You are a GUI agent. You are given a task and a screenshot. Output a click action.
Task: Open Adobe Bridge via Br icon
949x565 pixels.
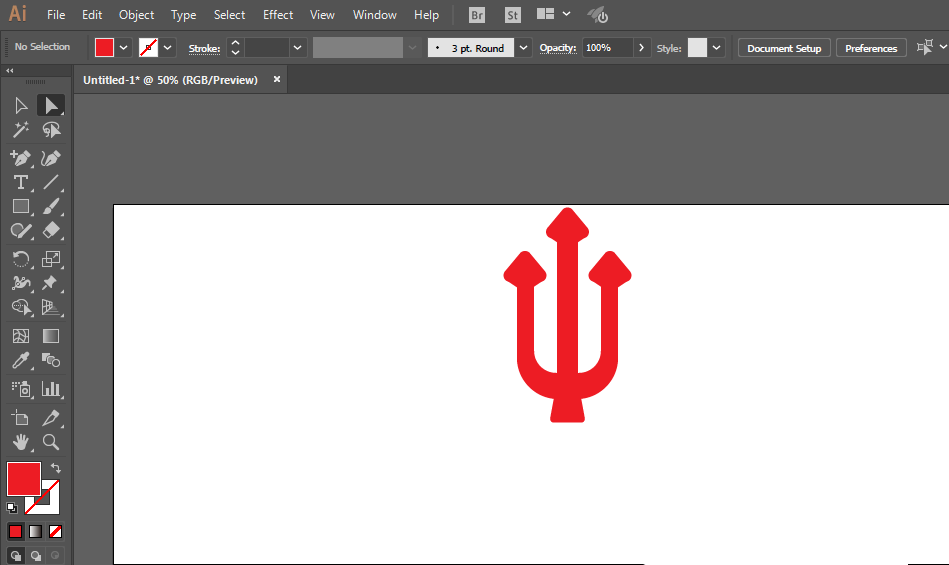point(477,15)
